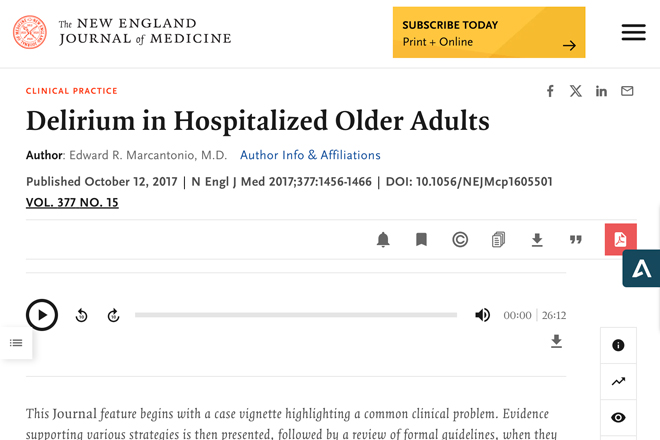Image resolution: width=660 pixels, height=440 pixels.
Task: Share article on X
Action: 576,91
